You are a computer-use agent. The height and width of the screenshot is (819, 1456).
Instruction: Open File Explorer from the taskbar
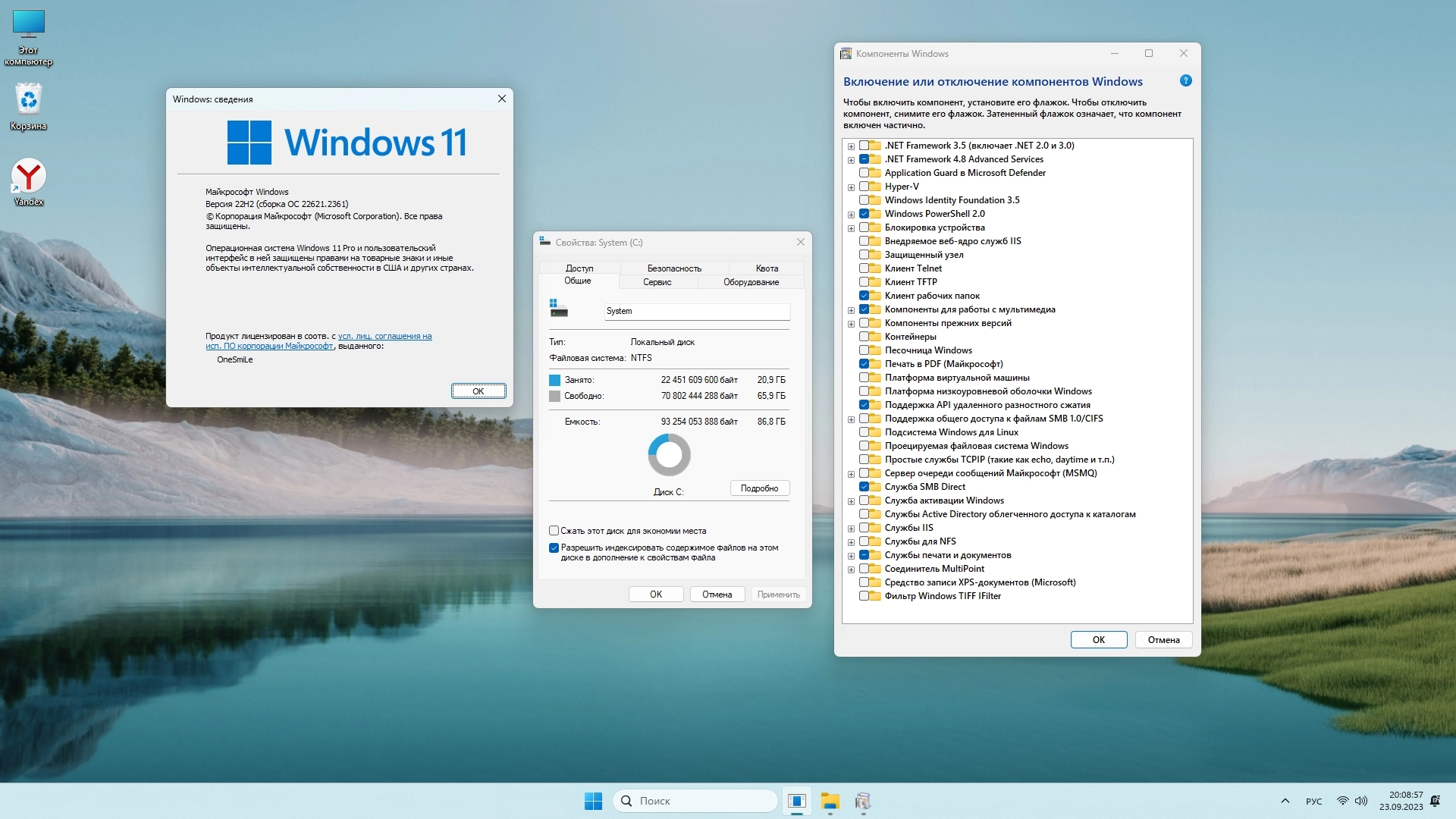click(830, 801)
